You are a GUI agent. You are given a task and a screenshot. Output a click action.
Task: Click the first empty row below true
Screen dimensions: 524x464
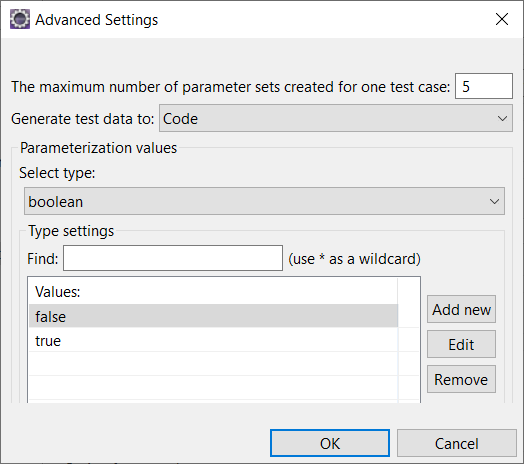click(213, 364)
